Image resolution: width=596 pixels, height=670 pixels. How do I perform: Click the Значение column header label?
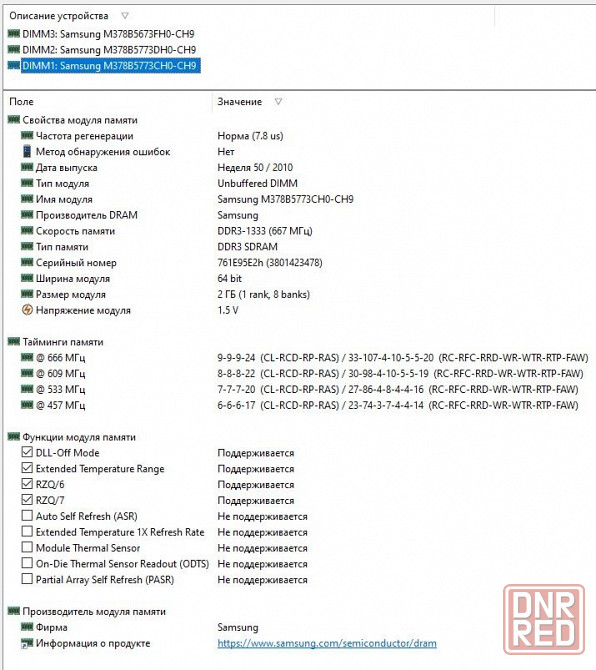point(240,102)
